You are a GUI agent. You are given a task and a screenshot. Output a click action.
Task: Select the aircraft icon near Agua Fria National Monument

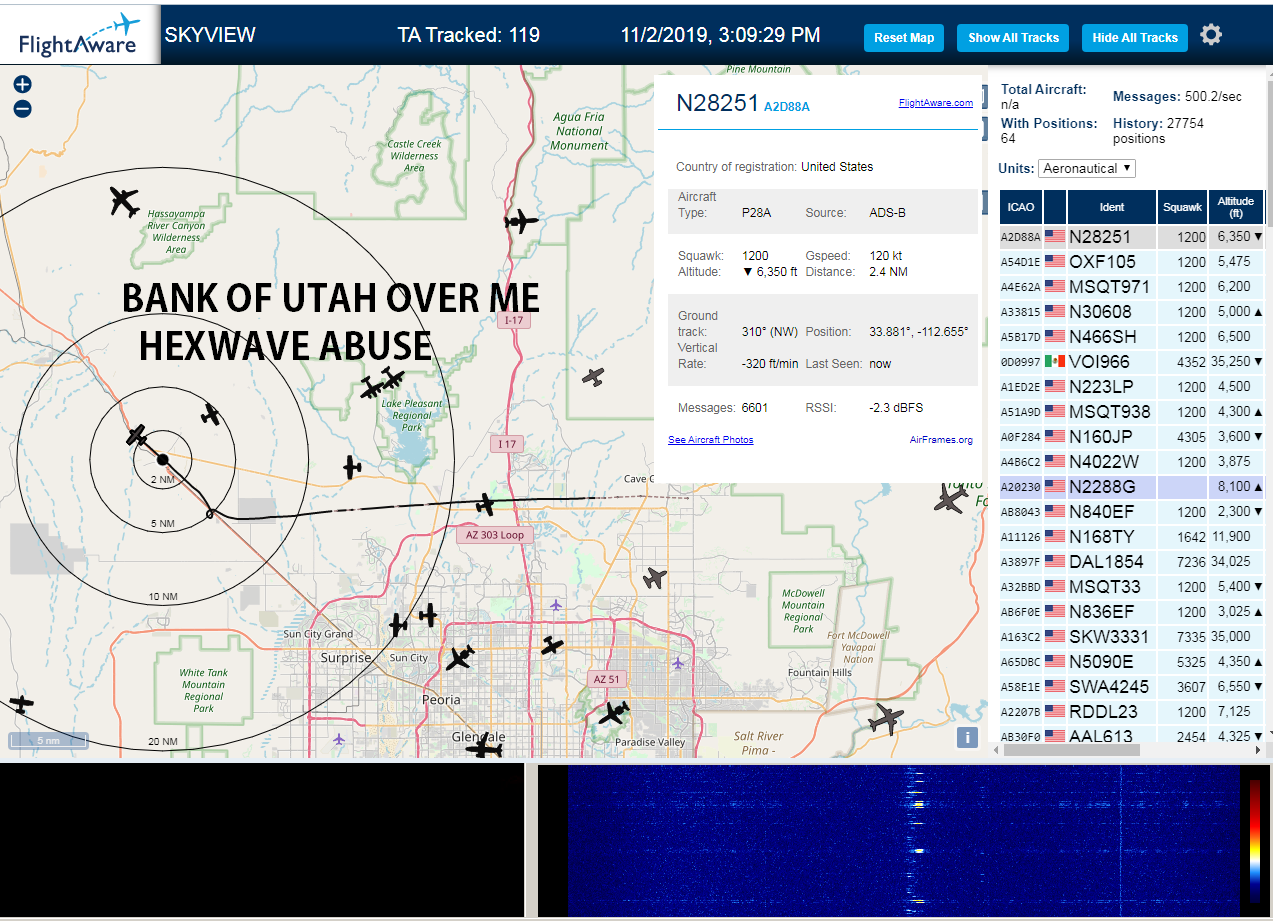click(x=521, y=221)
